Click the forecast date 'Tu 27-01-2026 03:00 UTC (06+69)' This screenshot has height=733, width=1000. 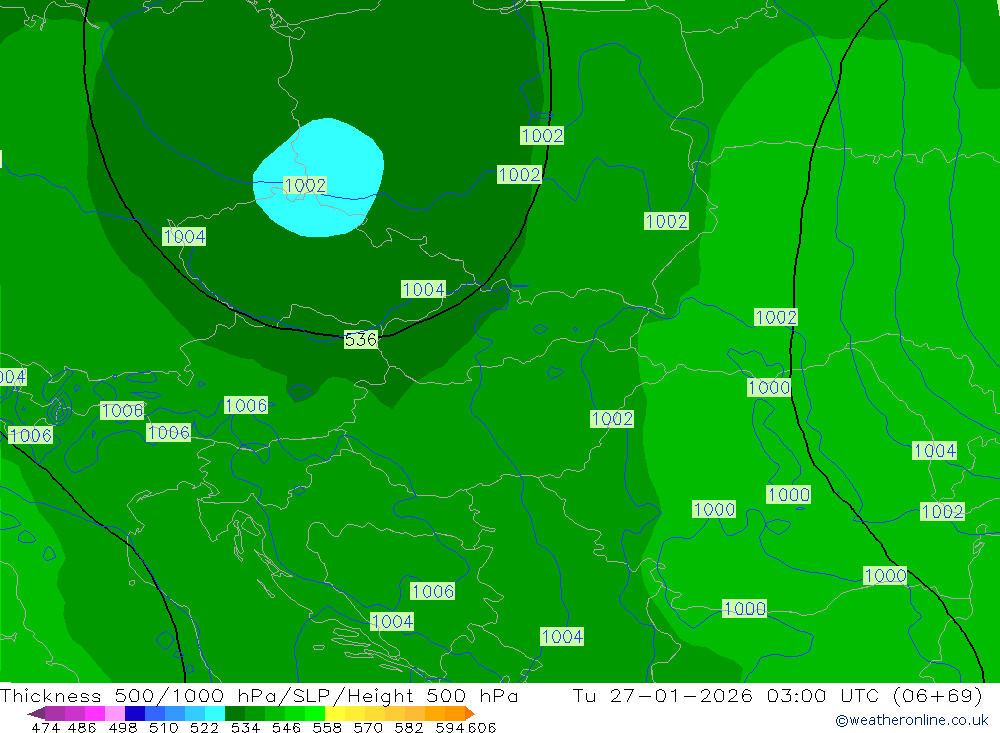click(777, 695)
